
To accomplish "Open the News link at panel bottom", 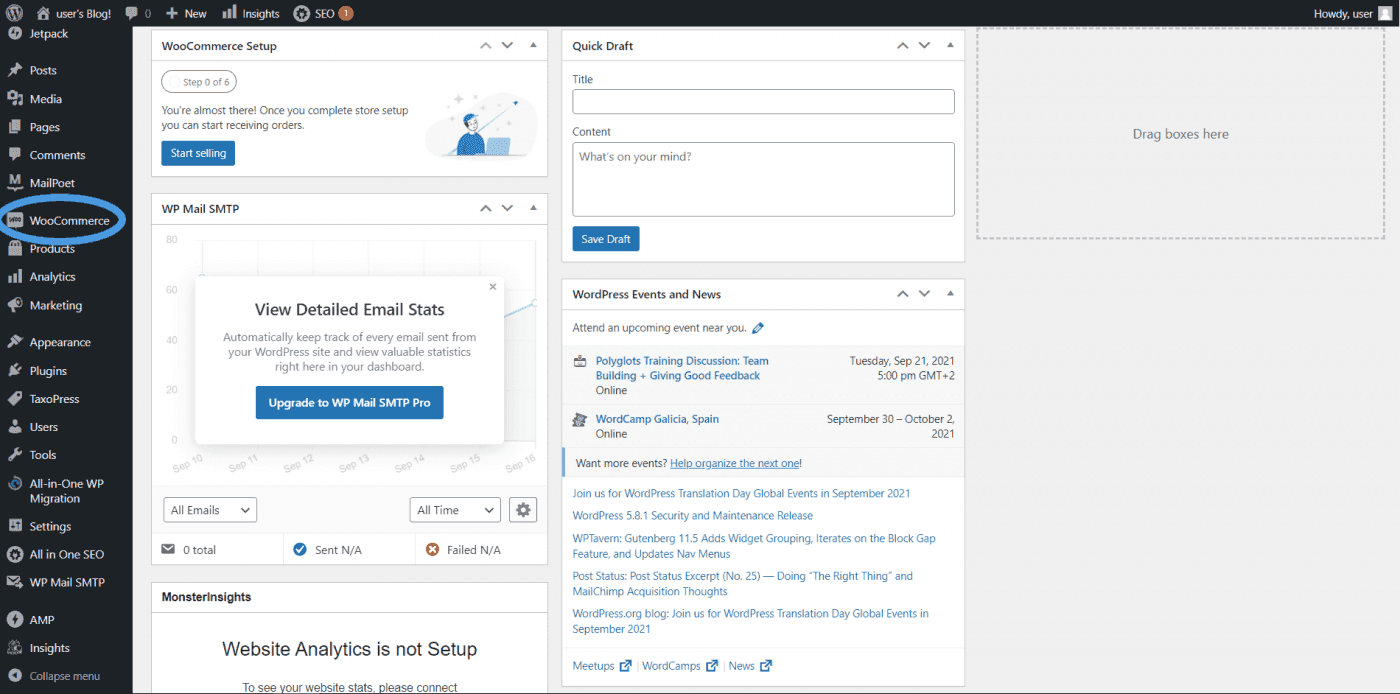I will tap(741, 666).
